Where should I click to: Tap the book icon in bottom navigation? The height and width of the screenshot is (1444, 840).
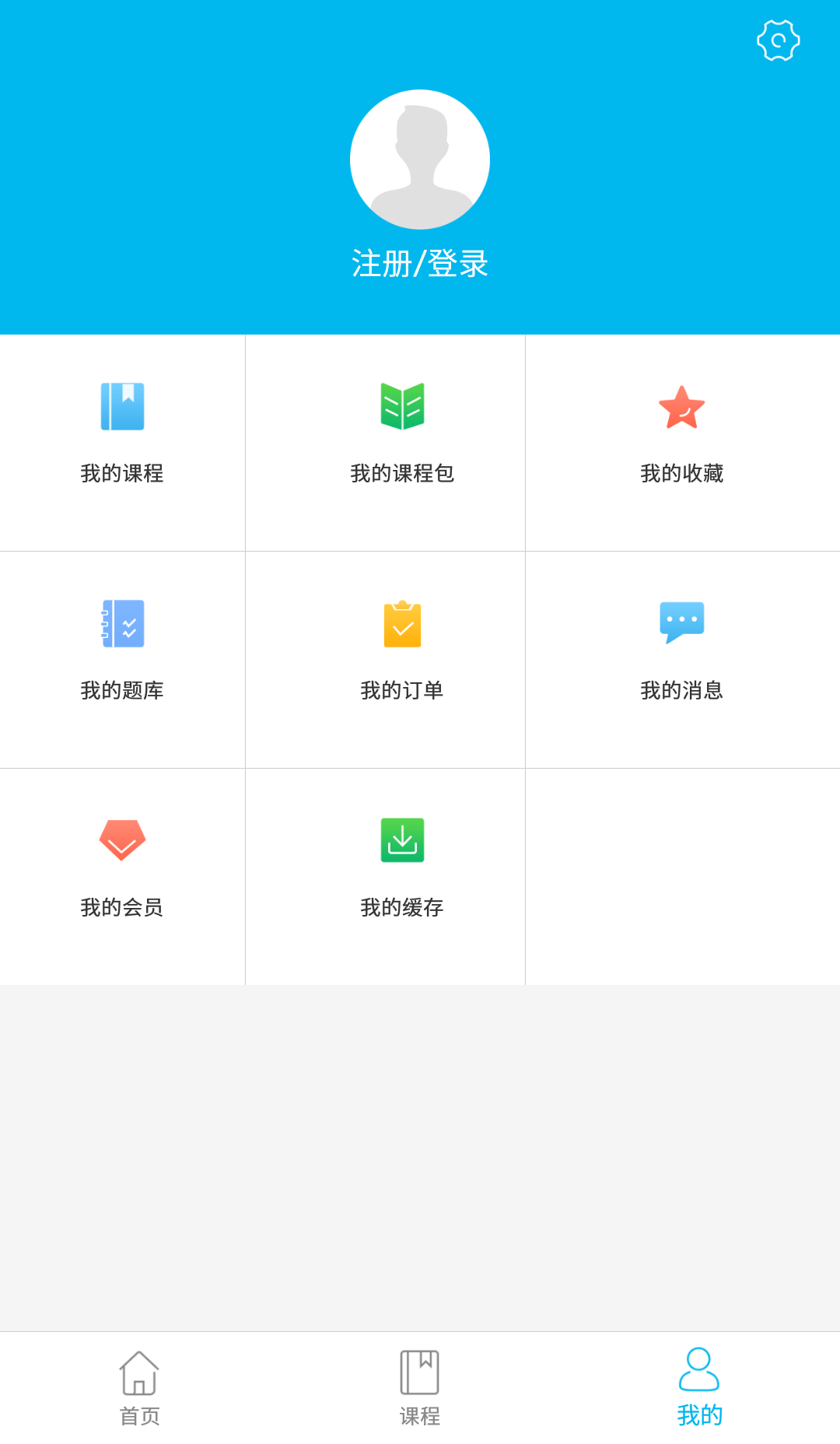coord(419,1372)
